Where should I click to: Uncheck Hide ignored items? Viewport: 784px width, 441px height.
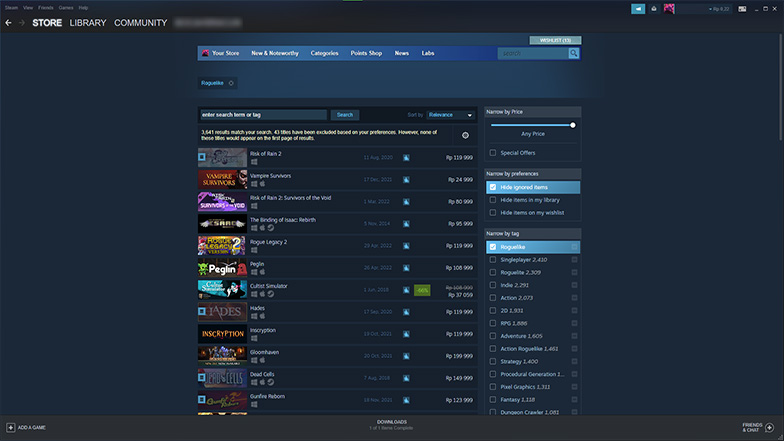pos(493,187)
